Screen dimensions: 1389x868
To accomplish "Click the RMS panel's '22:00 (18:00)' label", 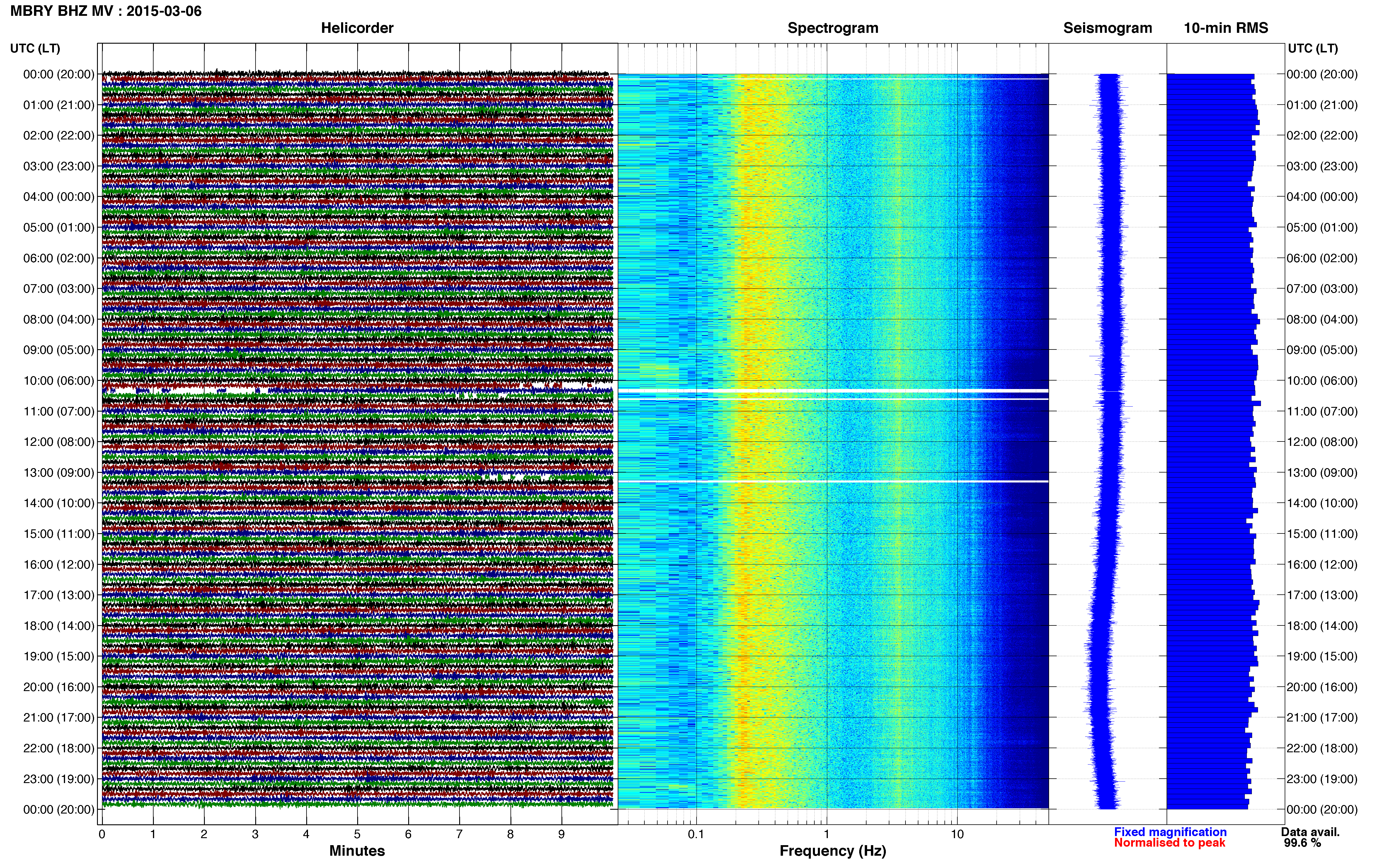I will coord(1322,748).
